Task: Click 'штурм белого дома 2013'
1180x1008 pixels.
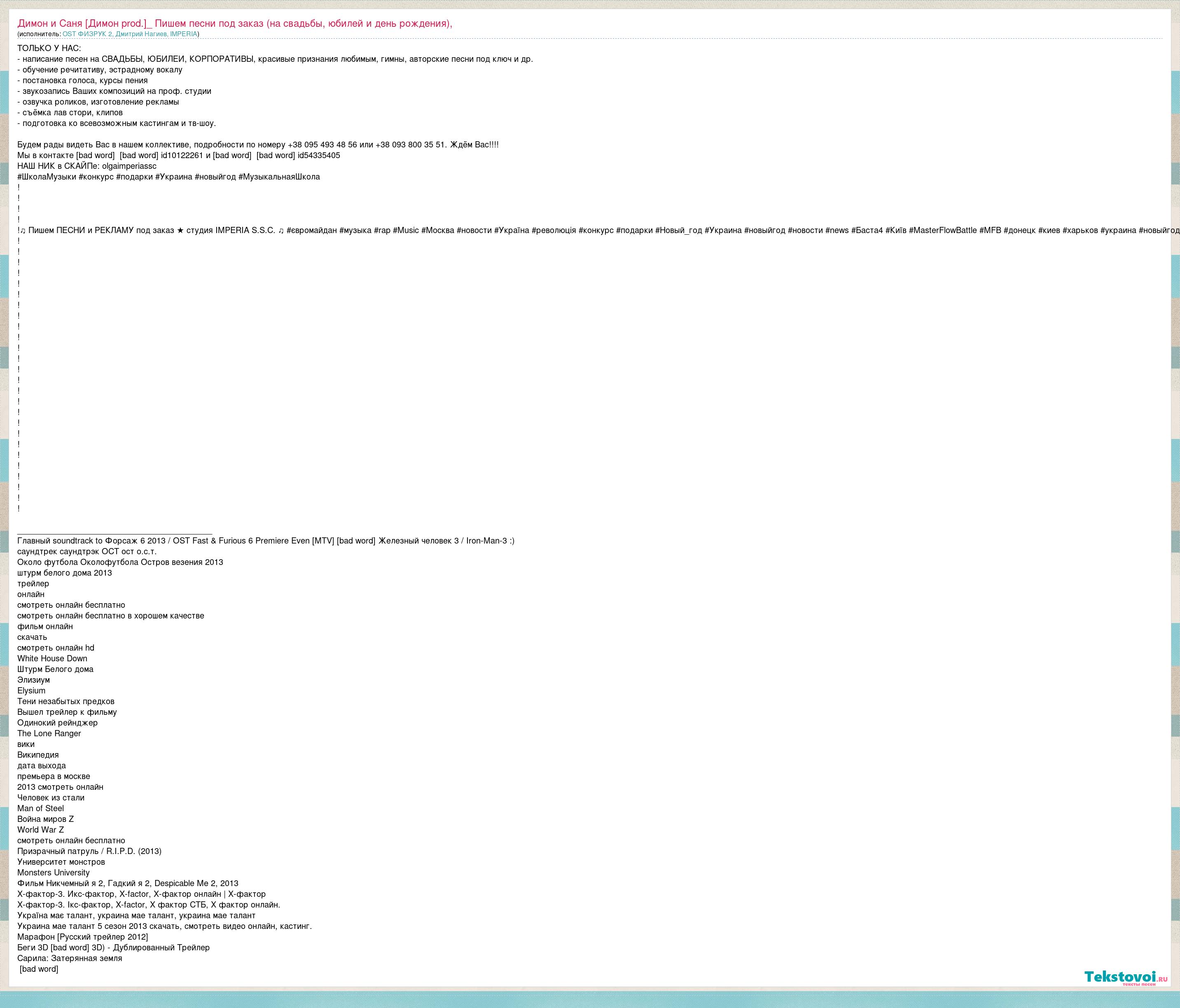Action: coord(64,574)
